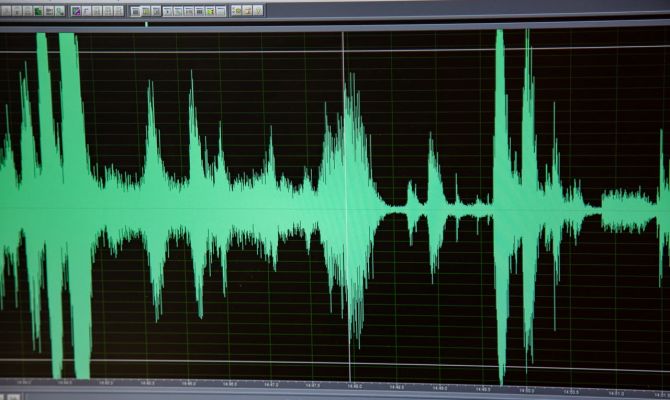The width and height of the screenshot is (670, 400).
Task: Click the final icon at the toolbar's right end
Action: point(258,11)
